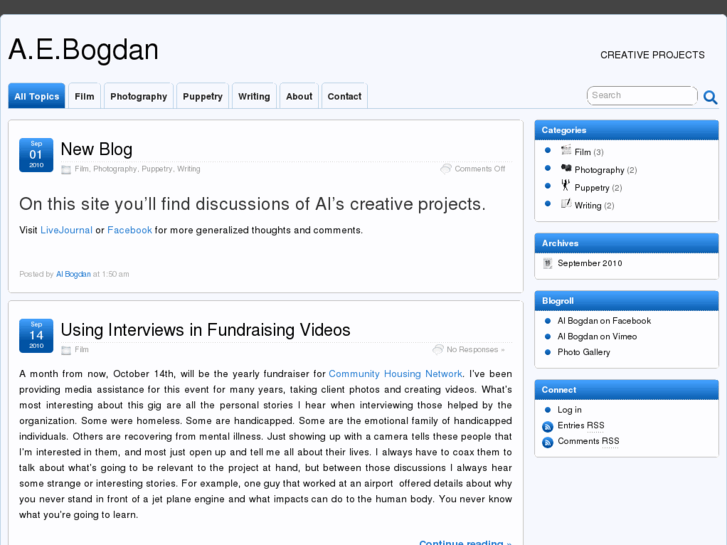This screenshot has width=727, height=545.
Task: Open the Photo Gallery blogroll link
Action: click(584, 353)
